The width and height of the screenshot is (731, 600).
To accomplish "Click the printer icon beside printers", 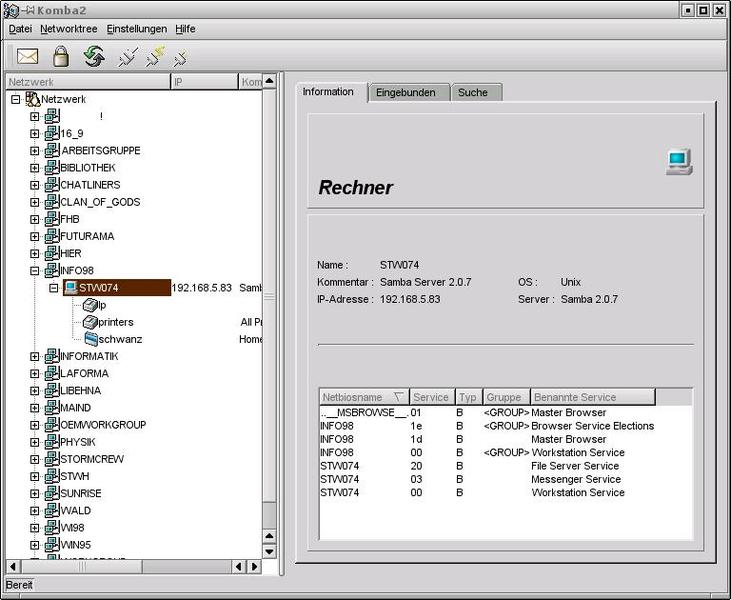I will (90, 322).
